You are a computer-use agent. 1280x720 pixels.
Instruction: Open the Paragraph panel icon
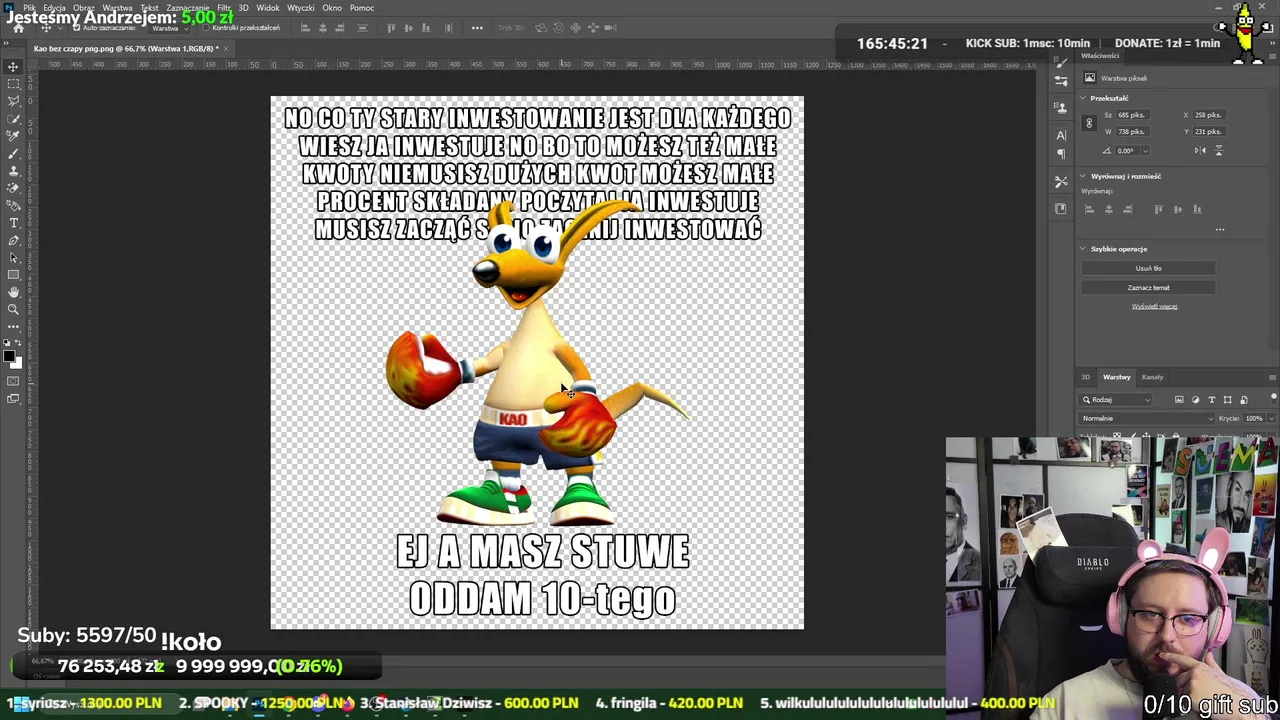1061,154
